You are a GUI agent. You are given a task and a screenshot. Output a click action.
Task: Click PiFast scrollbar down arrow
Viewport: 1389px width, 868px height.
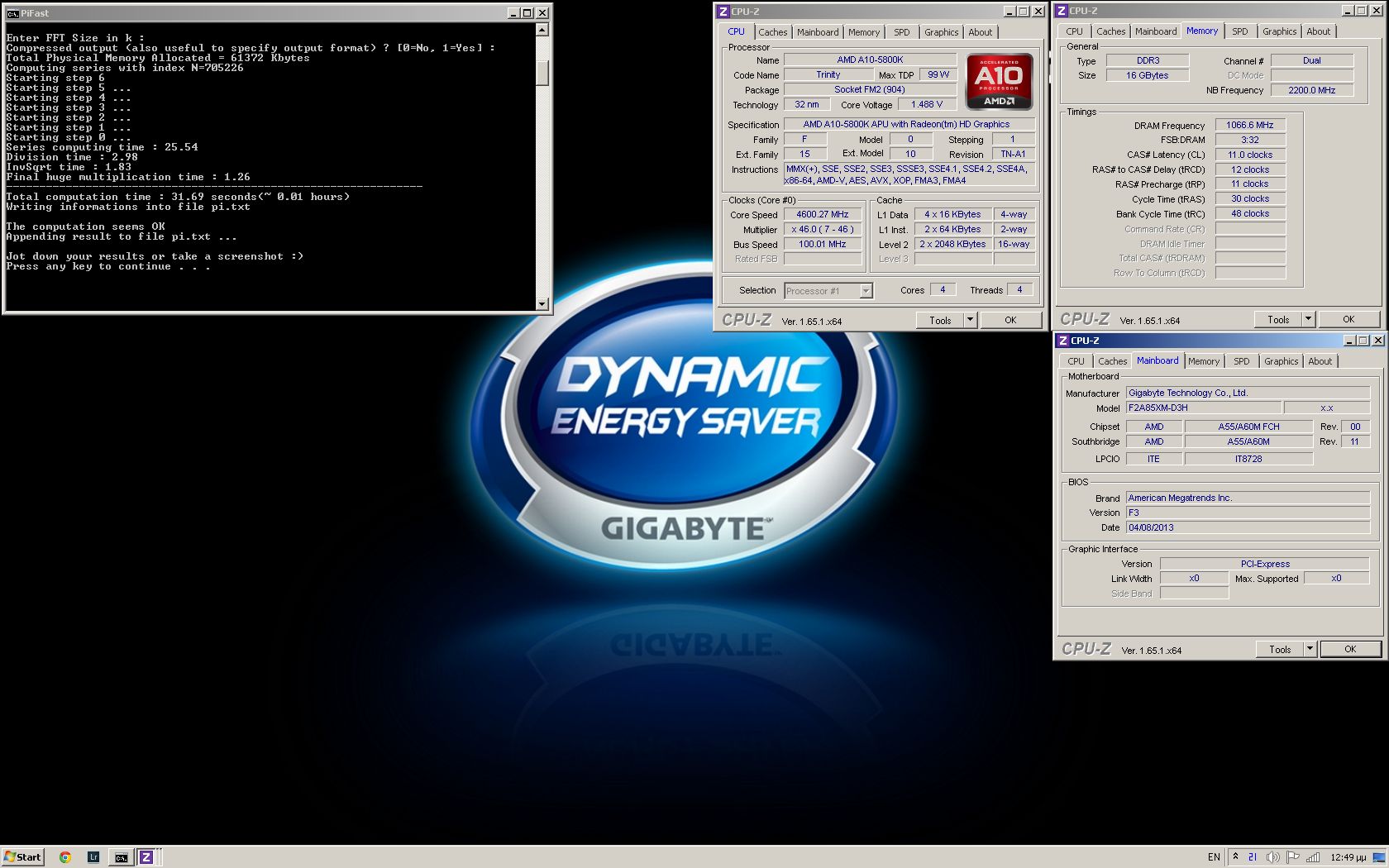[x=542, y=304]
